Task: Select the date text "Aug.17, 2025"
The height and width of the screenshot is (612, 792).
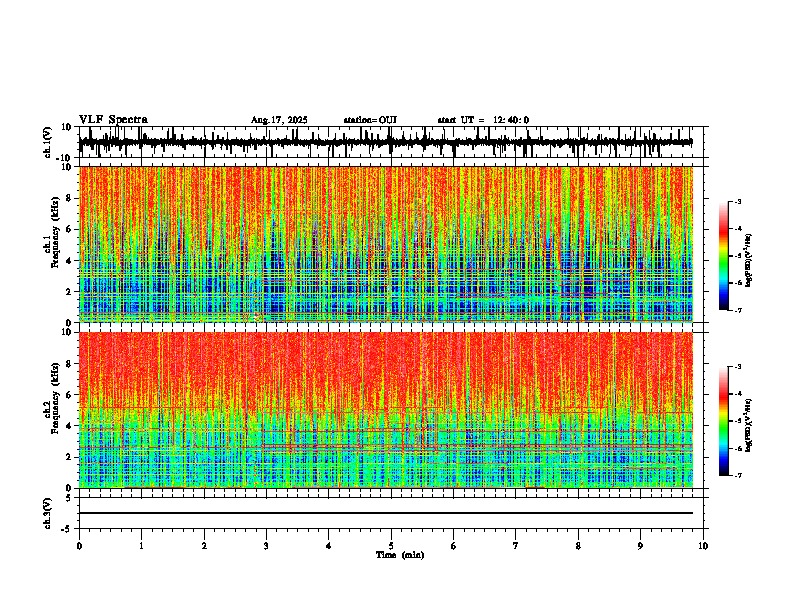Action: [279, 120]
